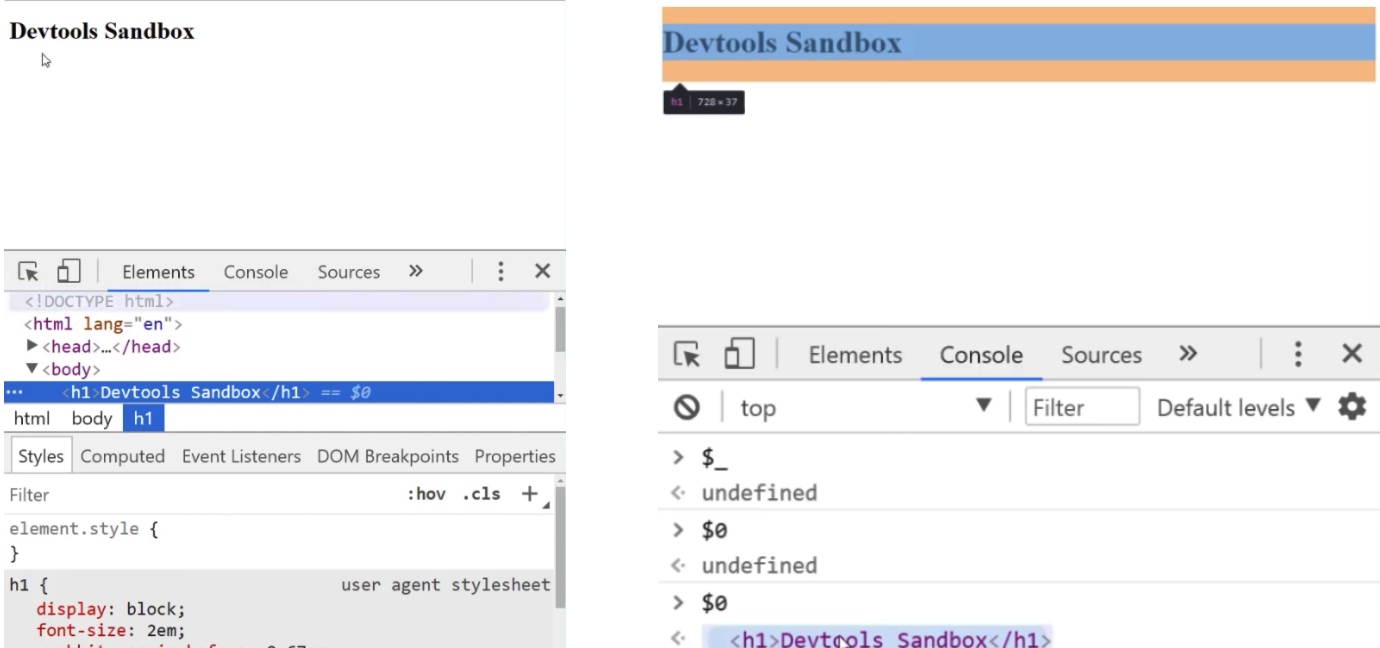1380x648 pixels.
Task: Open Sources tab in left DevTools
Action: pyautogui.click(x=349, y=272)
